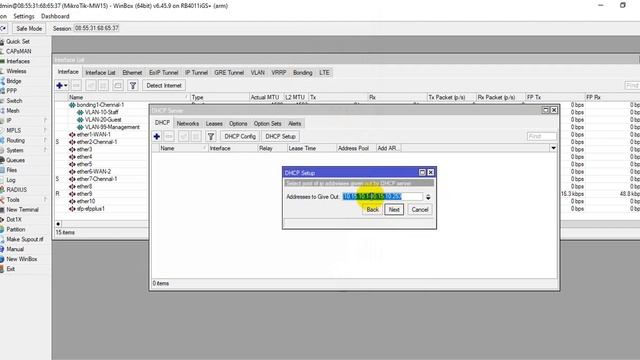
Task: Open Wireless menu
Action: (x=16, y=71)
